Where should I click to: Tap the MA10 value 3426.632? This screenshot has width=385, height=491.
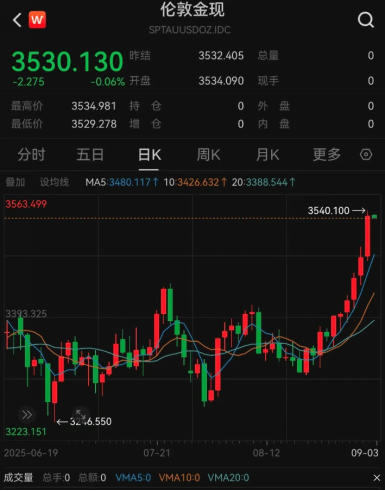[198, 182]
